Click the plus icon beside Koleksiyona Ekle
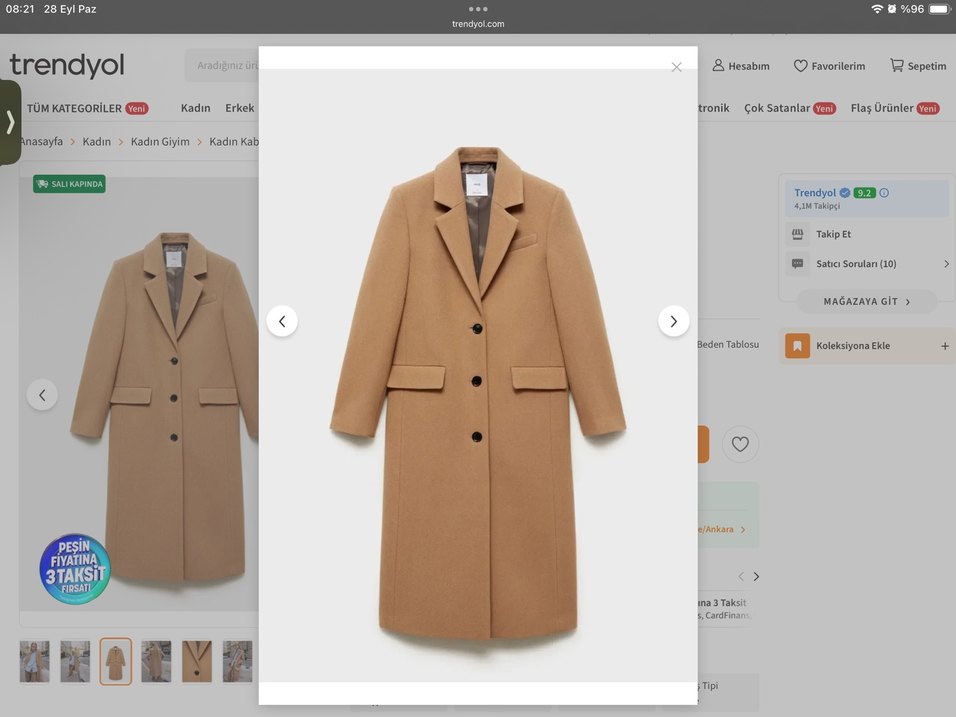Screen dimensions: 956x717 944,346
